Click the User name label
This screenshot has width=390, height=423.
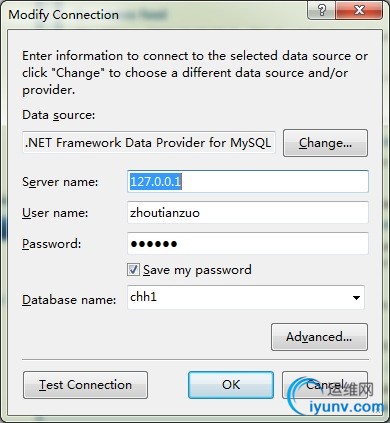pos(55,213)
